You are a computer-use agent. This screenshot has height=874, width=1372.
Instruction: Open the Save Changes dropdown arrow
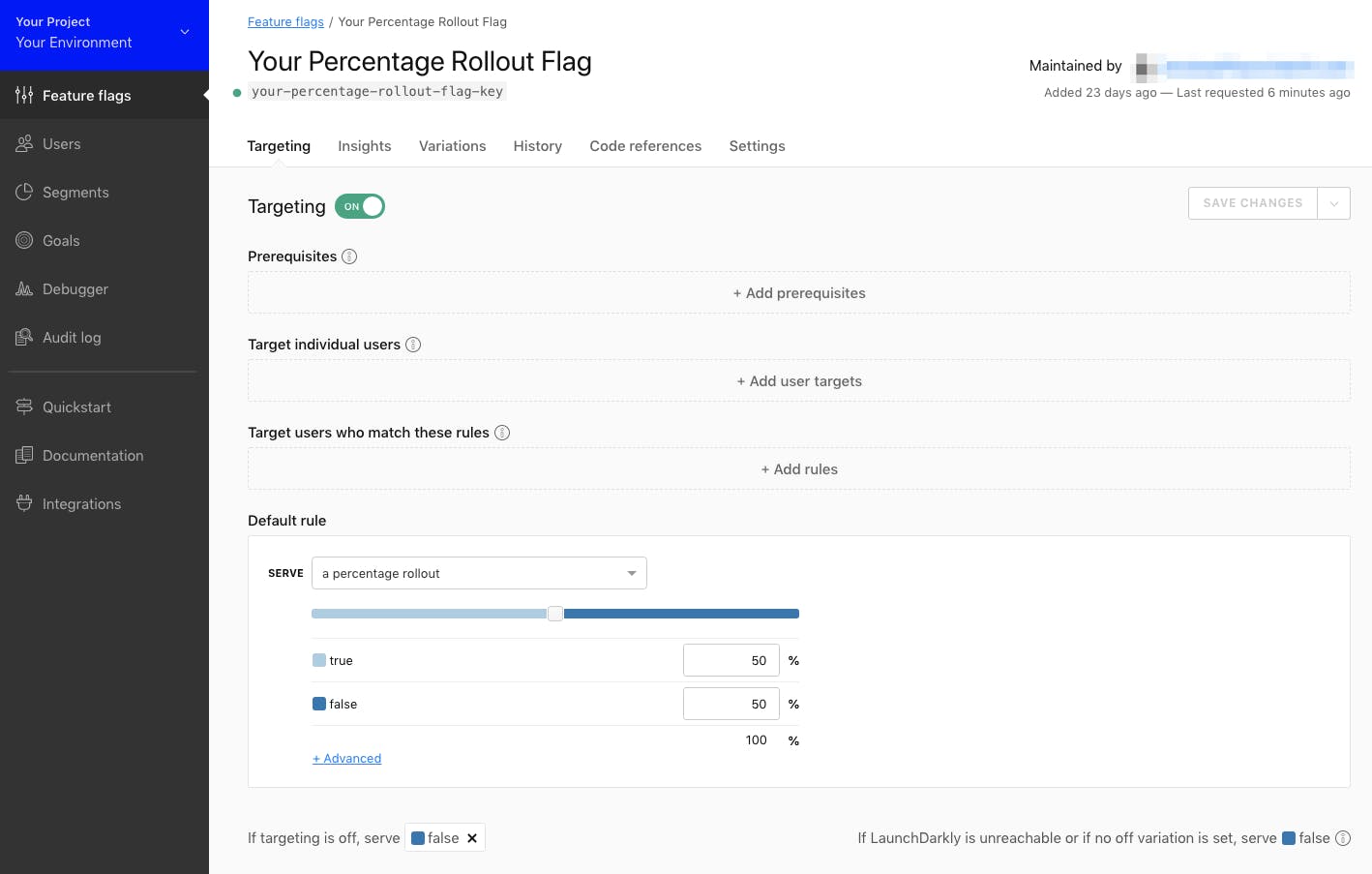1334,203
